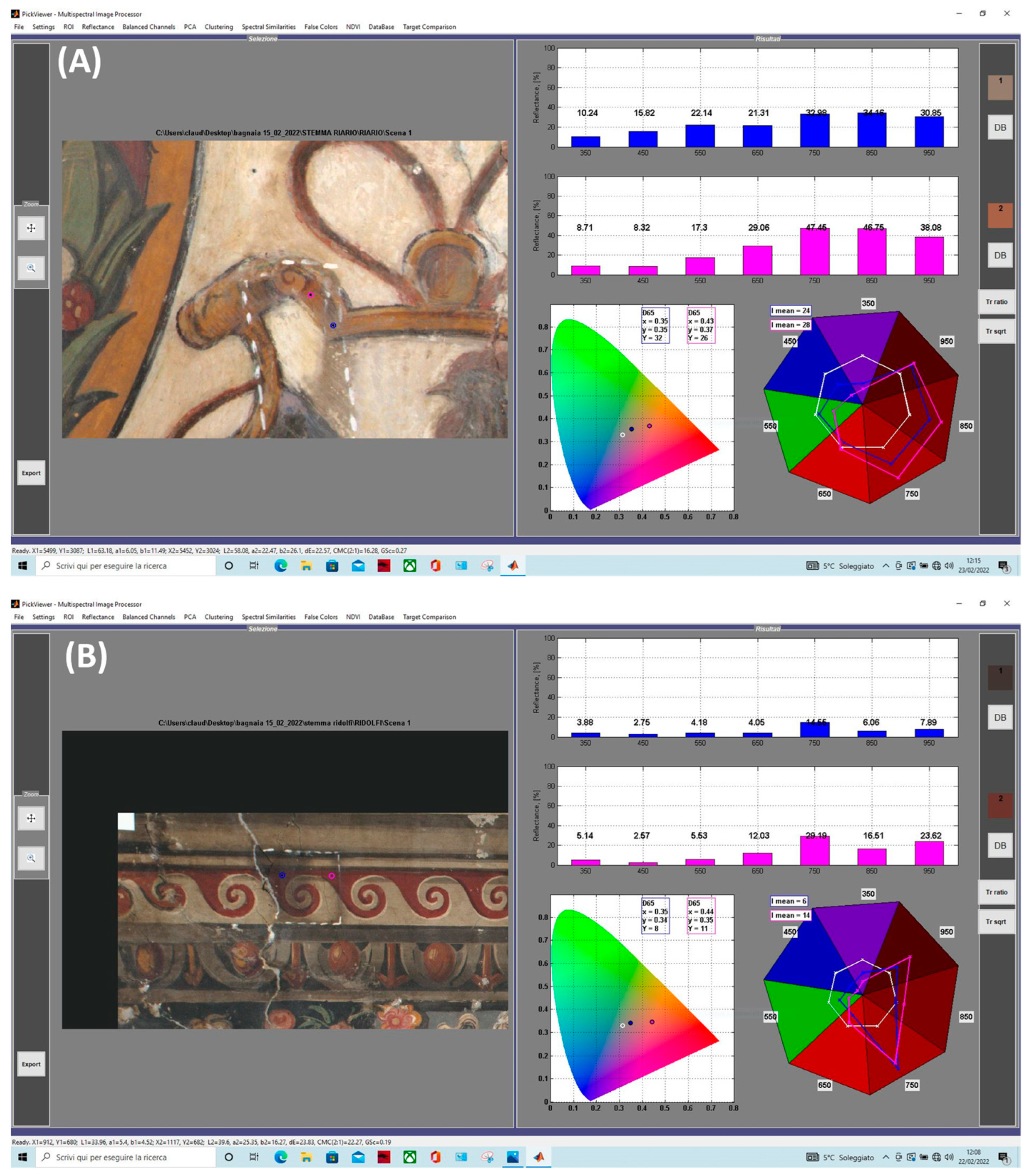The image size is (1028, 1176).
Task: Click the Task View icon on the 12:15 taskbar
Action: 253,565
